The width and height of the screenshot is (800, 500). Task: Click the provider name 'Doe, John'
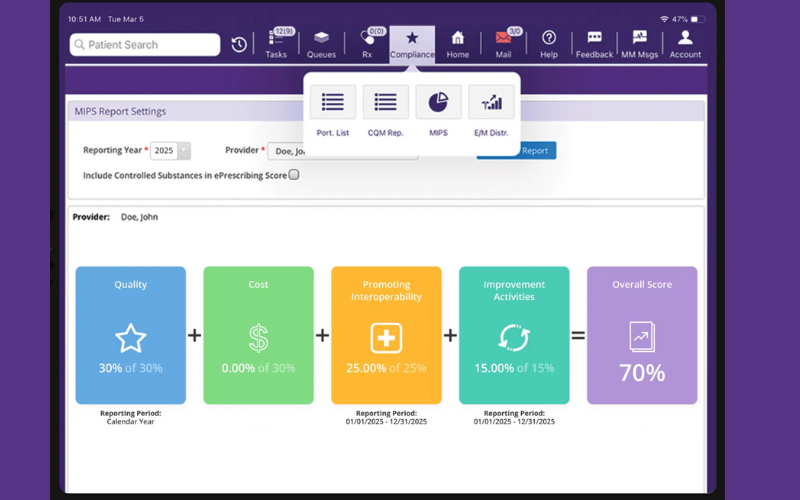(139, 217)
